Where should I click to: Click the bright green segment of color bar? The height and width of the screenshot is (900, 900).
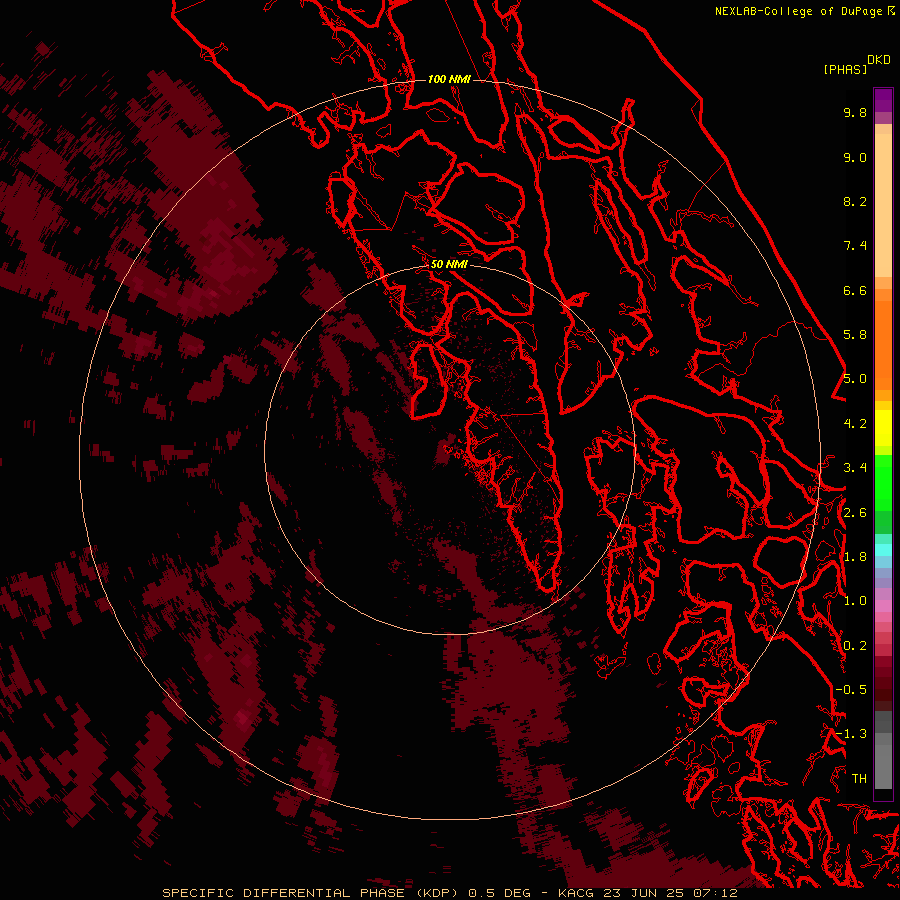tap(883, 483)
